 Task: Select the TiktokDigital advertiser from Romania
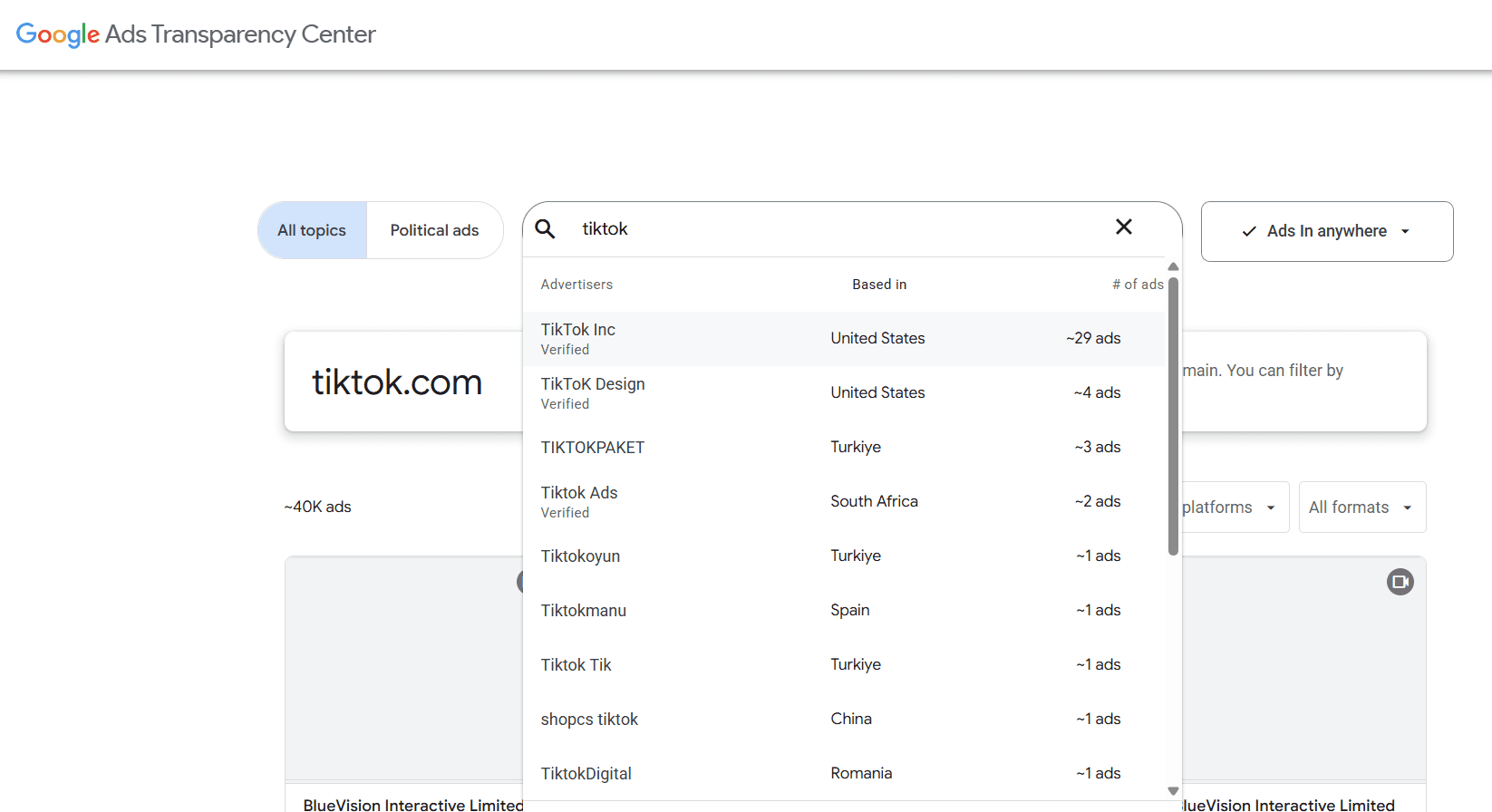point(844,774)
